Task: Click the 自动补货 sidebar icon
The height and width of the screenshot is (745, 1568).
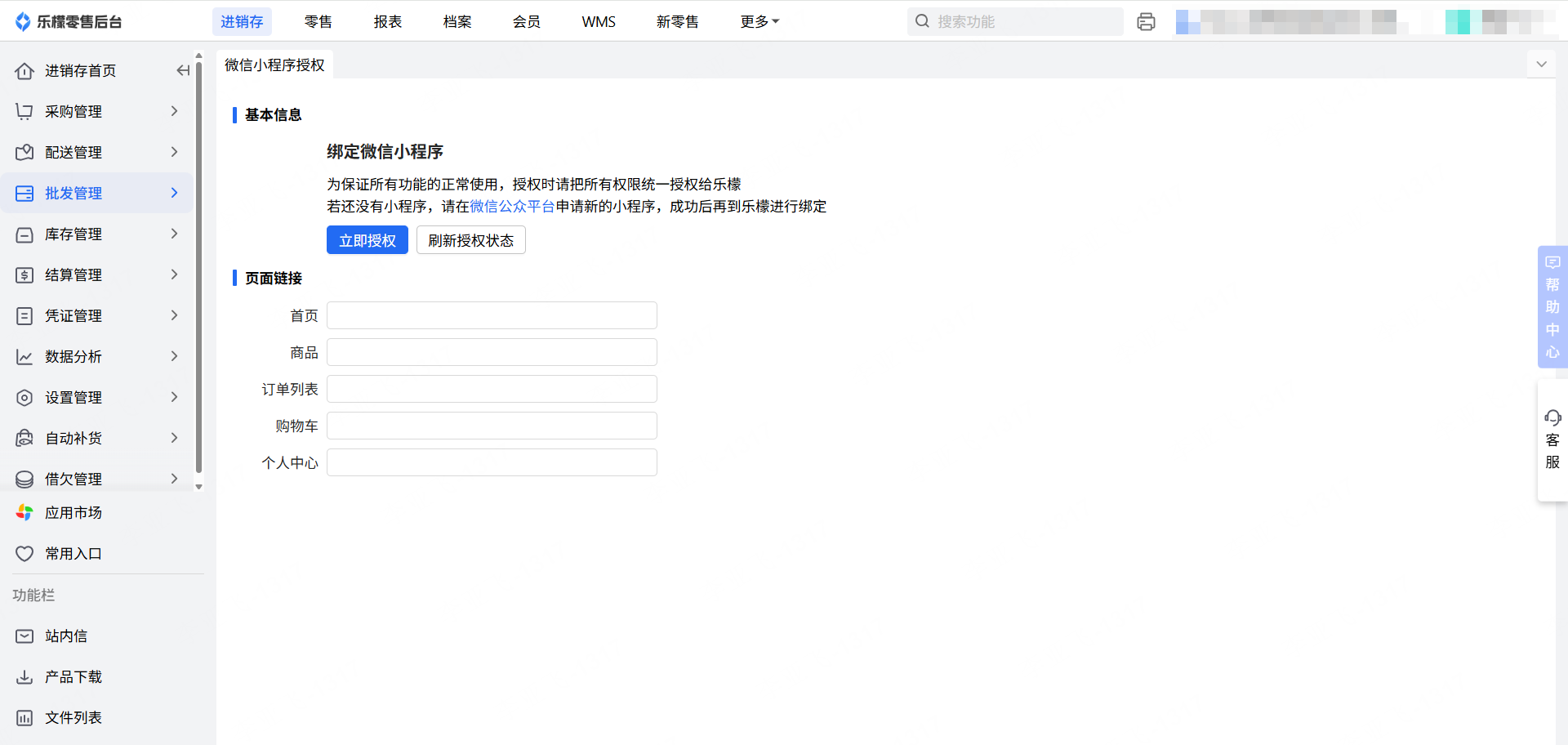Action: [24, 439]
